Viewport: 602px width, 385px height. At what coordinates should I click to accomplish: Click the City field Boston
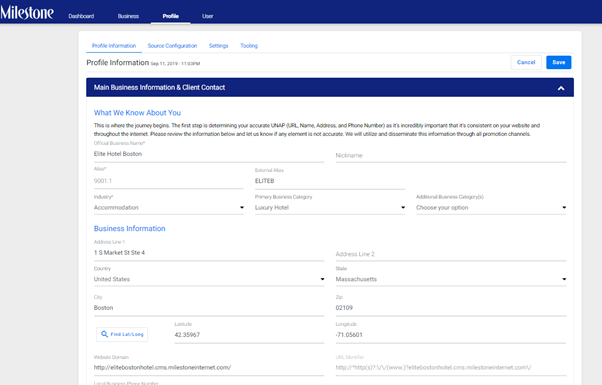click(209, 308)
